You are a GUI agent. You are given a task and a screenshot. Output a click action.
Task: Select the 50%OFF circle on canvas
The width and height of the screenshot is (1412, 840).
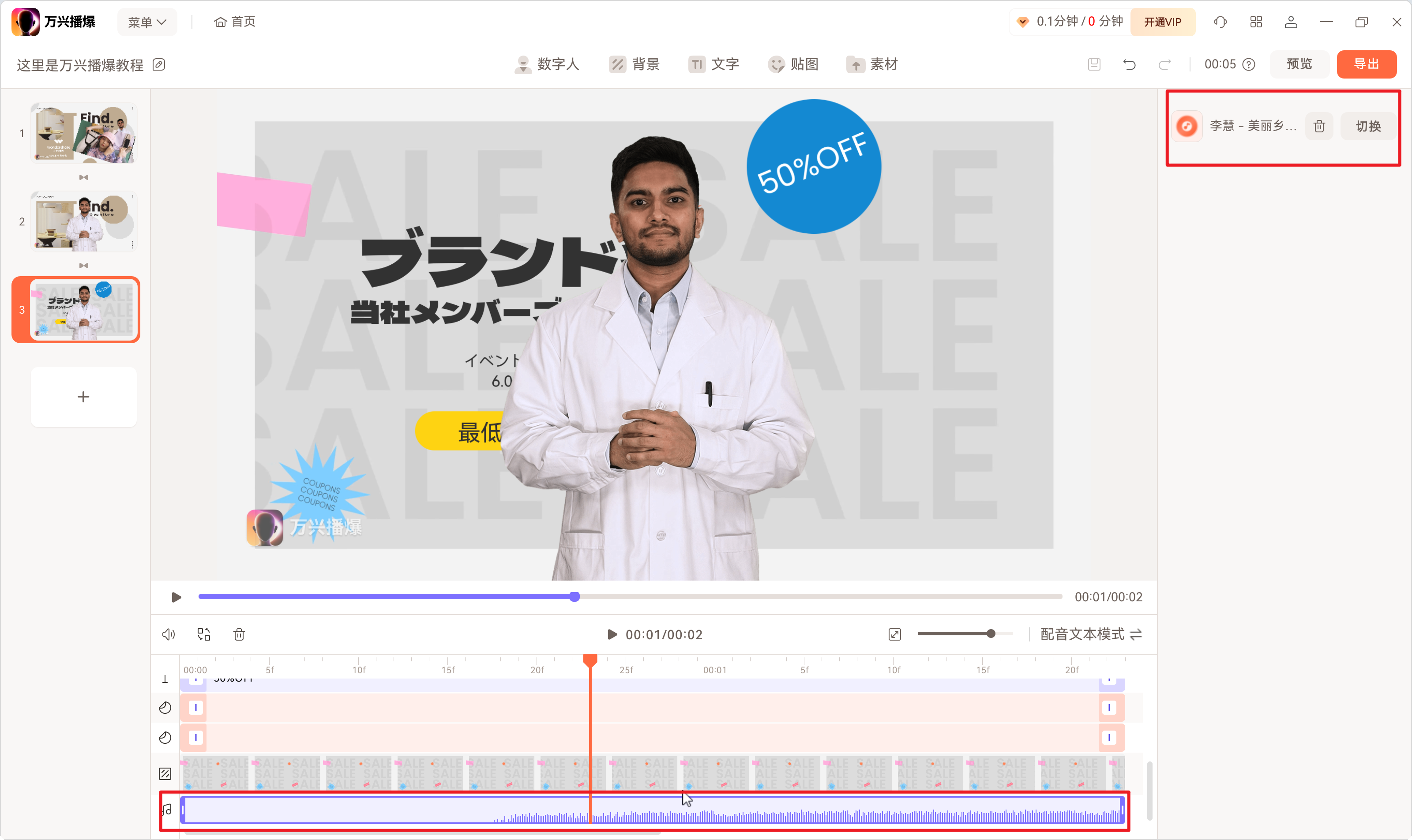pos(814,166)
